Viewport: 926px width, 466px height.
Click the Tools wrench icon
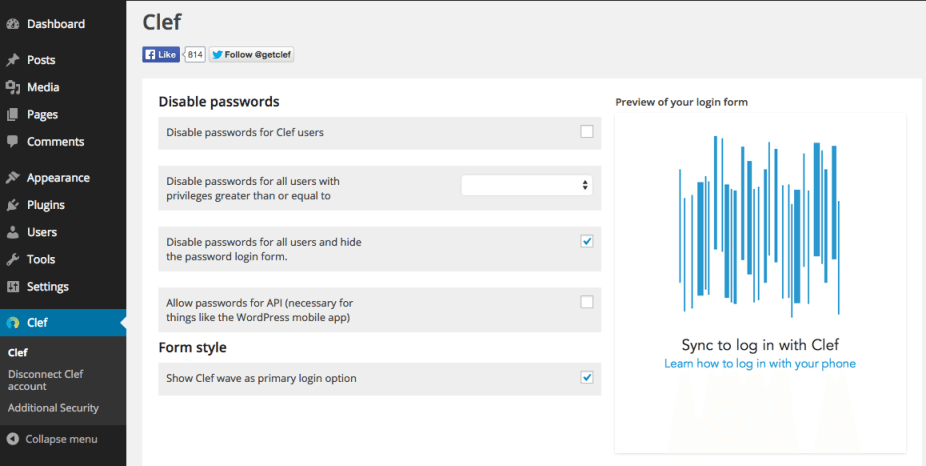coord(12,259)
